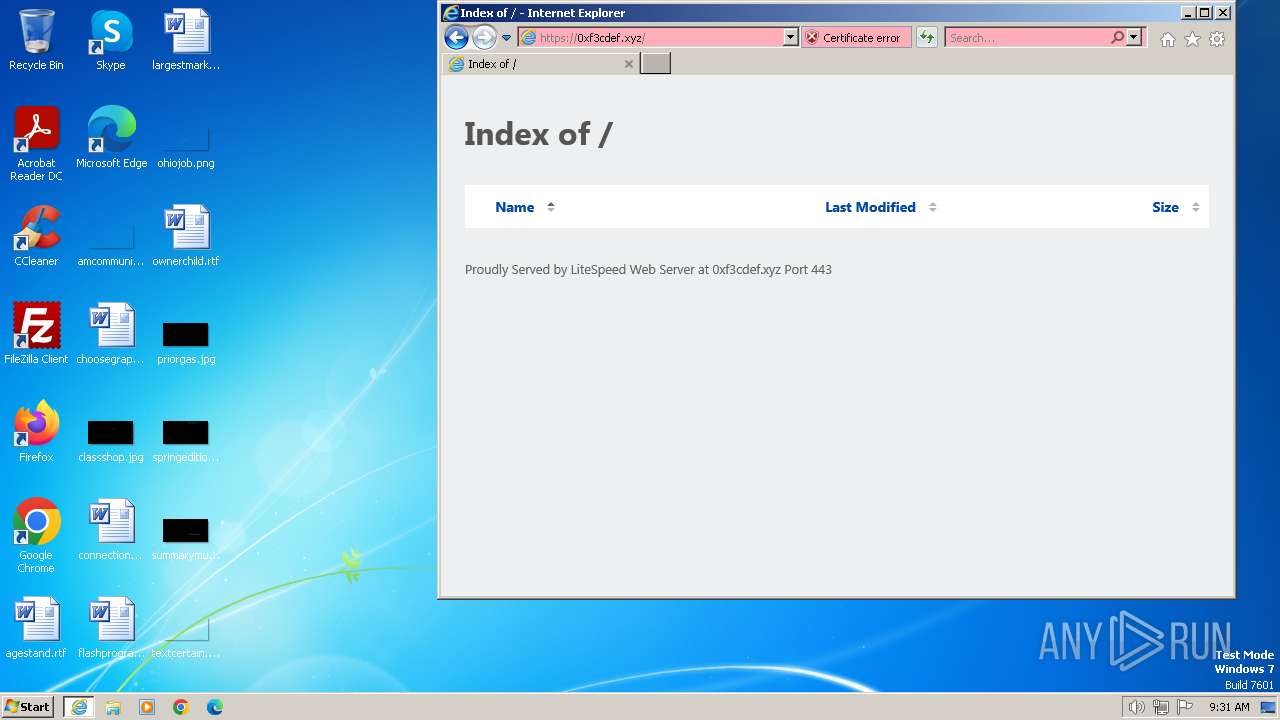Viewport: 1280px width, 720px height.
Task: Open the search provider dropdown
Action: coord(1134,38)
